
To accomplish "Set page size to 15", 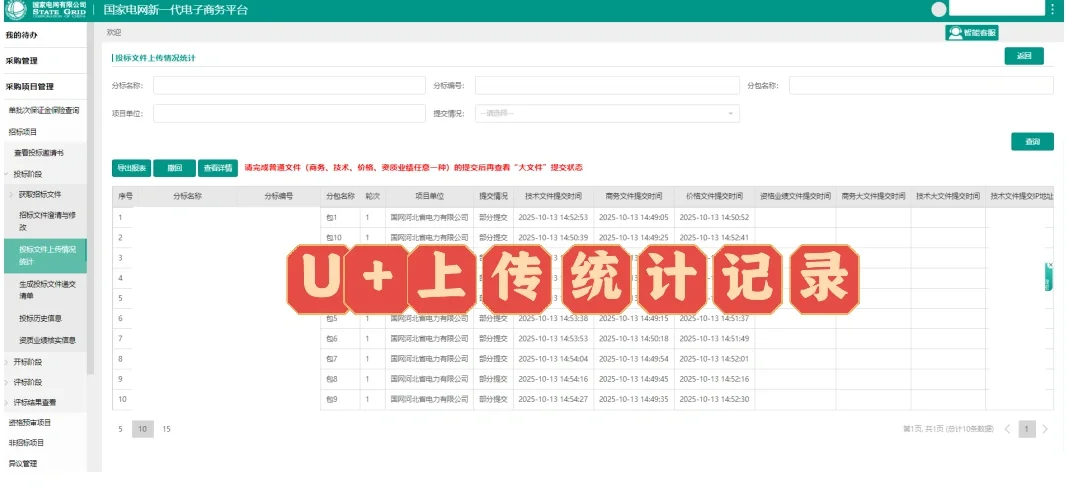I will point(167,429).
